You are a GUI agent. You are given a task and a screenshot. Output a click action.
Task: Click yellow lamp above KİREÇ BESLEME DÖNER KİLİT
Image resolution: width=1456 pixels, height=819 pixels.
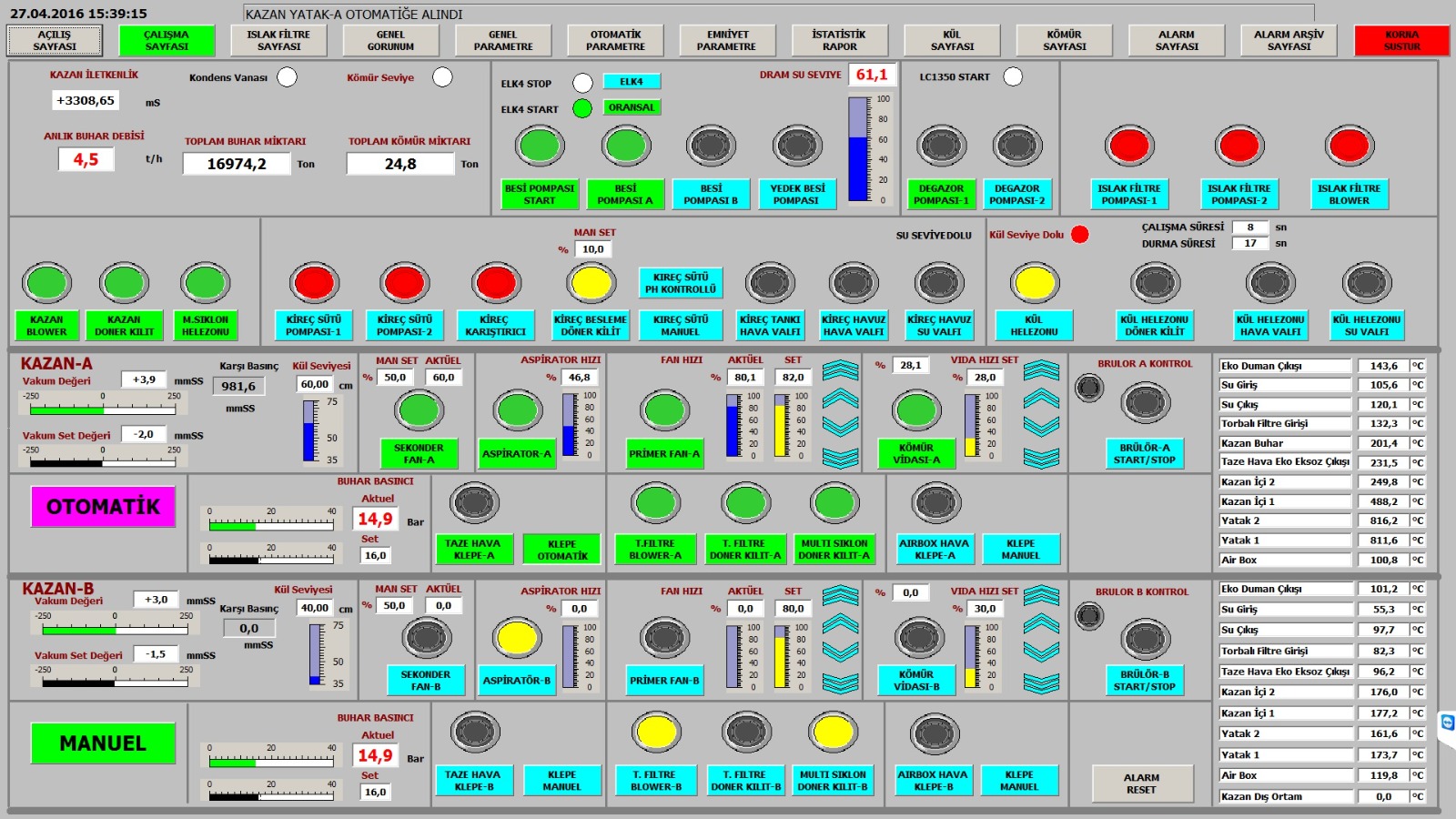(591, 283)
